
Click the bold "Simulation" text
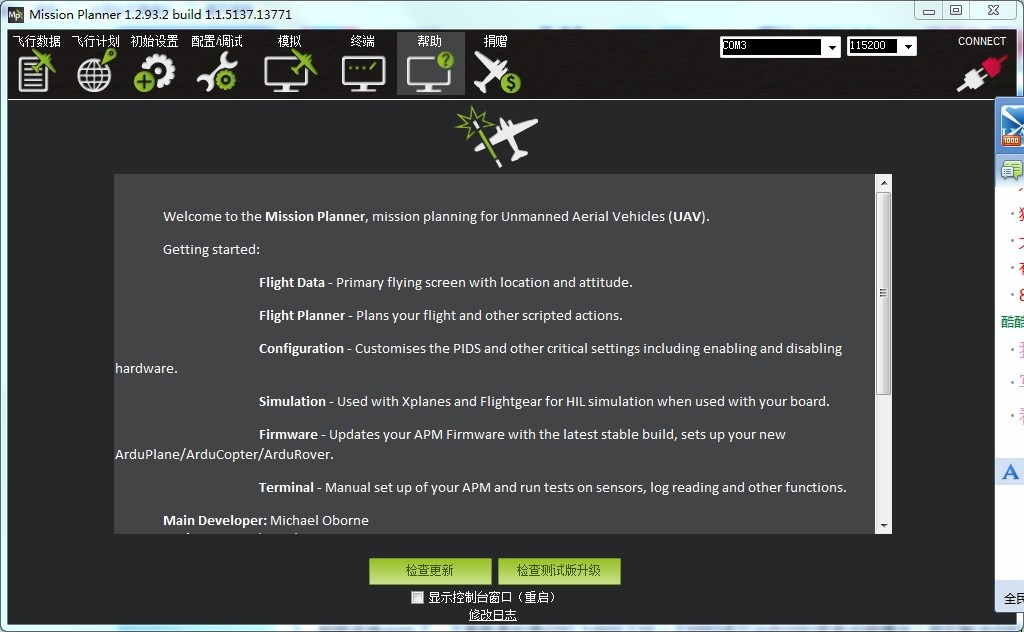[x=292, y=402]
